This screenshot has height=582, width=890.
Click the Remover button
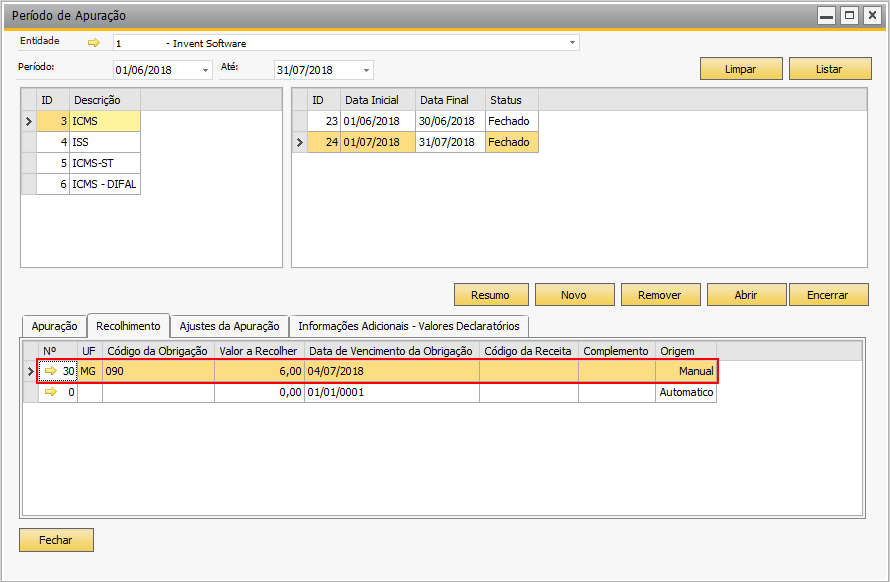point(660,295)
